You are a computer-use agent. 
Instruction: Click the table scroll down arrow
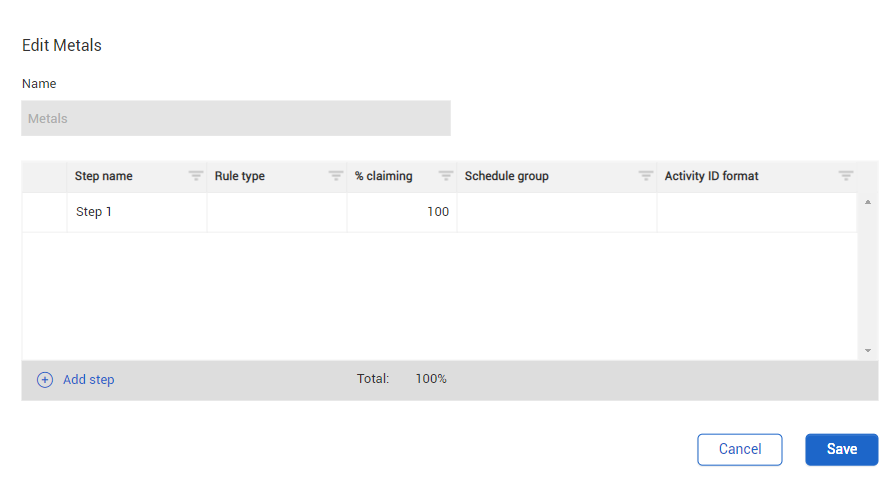(868, 350)
